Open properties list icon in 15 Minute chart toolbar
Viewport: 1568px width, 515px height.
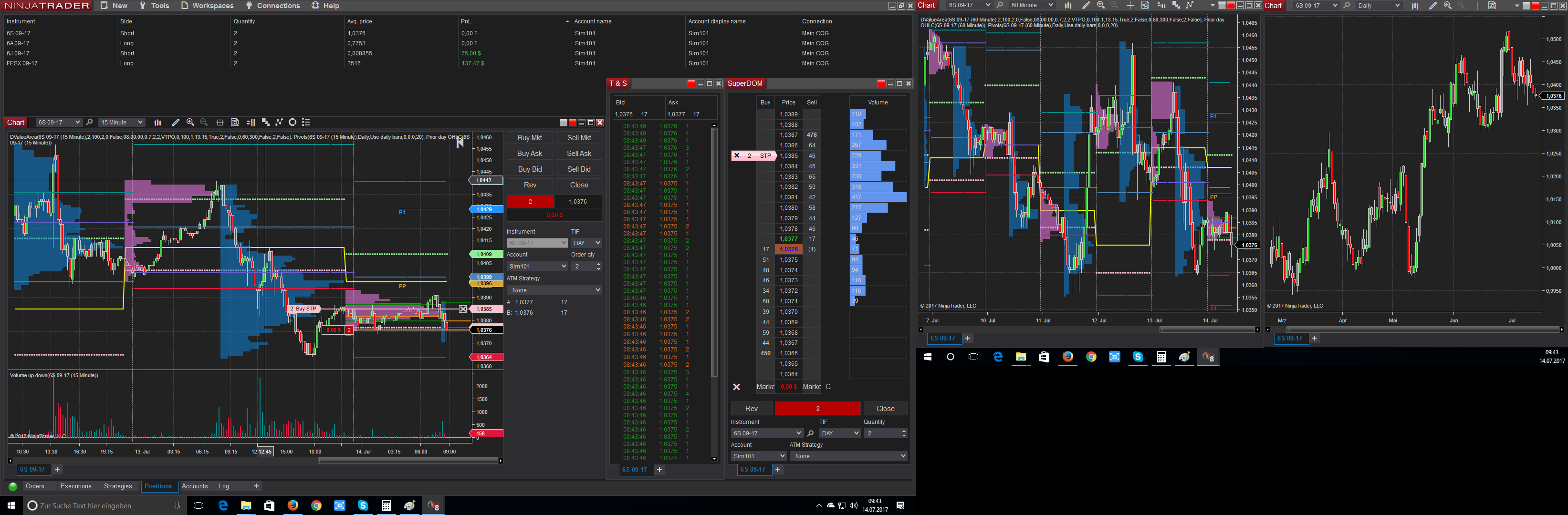coord(306,122)
